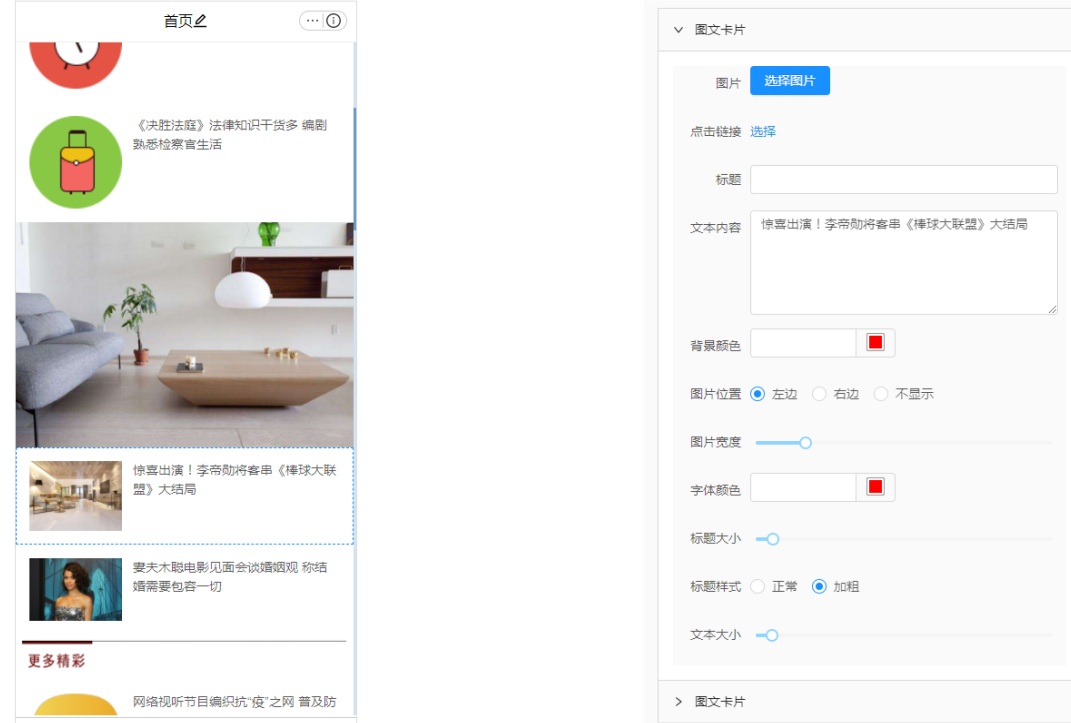Click the 选择 link for 点击链接

click(x=763, y=131)
